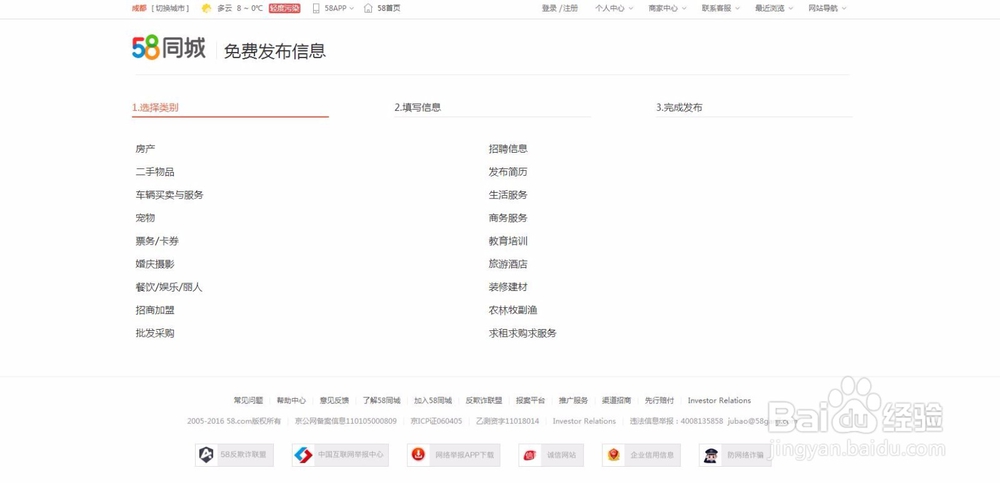This screenshot has height=483, width=1000.
Task: Open the 企业信用信息 badge
Action: click(641, 455)
